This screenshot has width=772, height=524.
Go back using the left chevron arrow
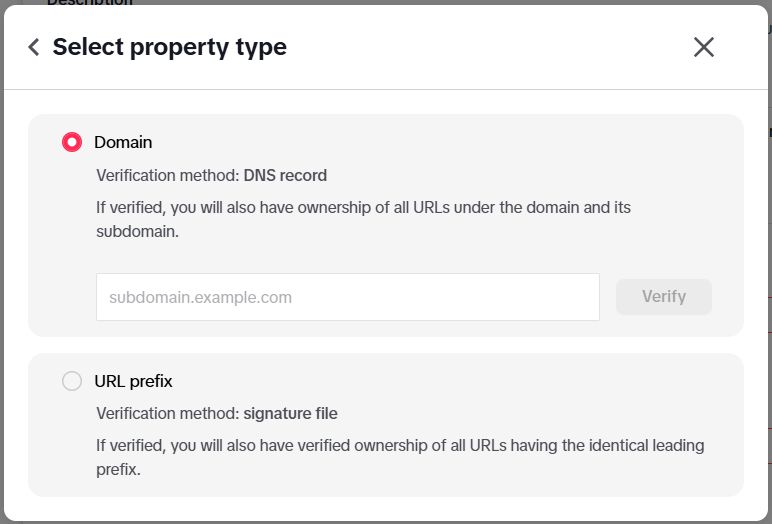(x=34, y=47)
